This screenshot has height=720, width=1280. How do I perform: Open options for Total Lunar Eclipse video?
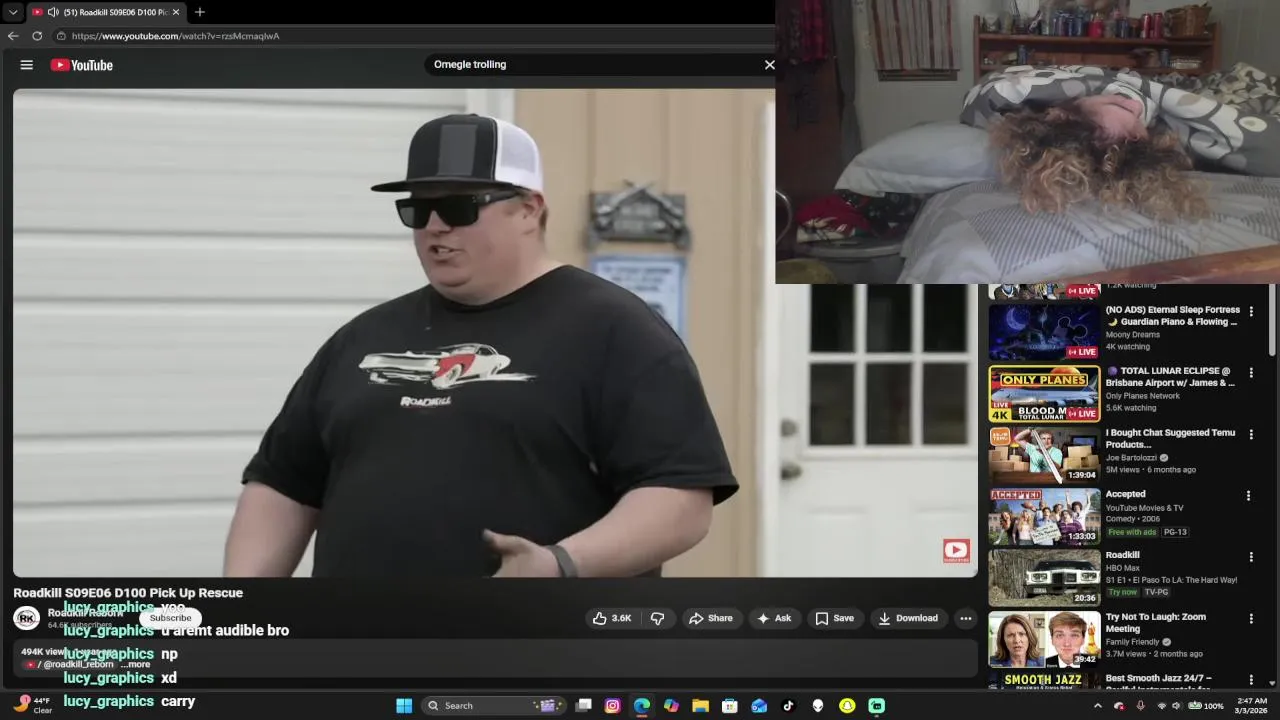tap(1250, 373)
